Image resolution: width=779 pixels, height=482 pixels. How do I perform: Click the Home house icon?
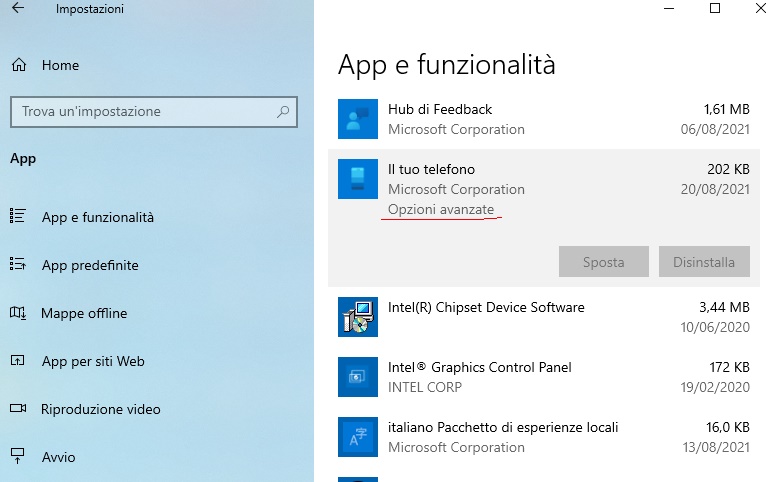(19, 65)
